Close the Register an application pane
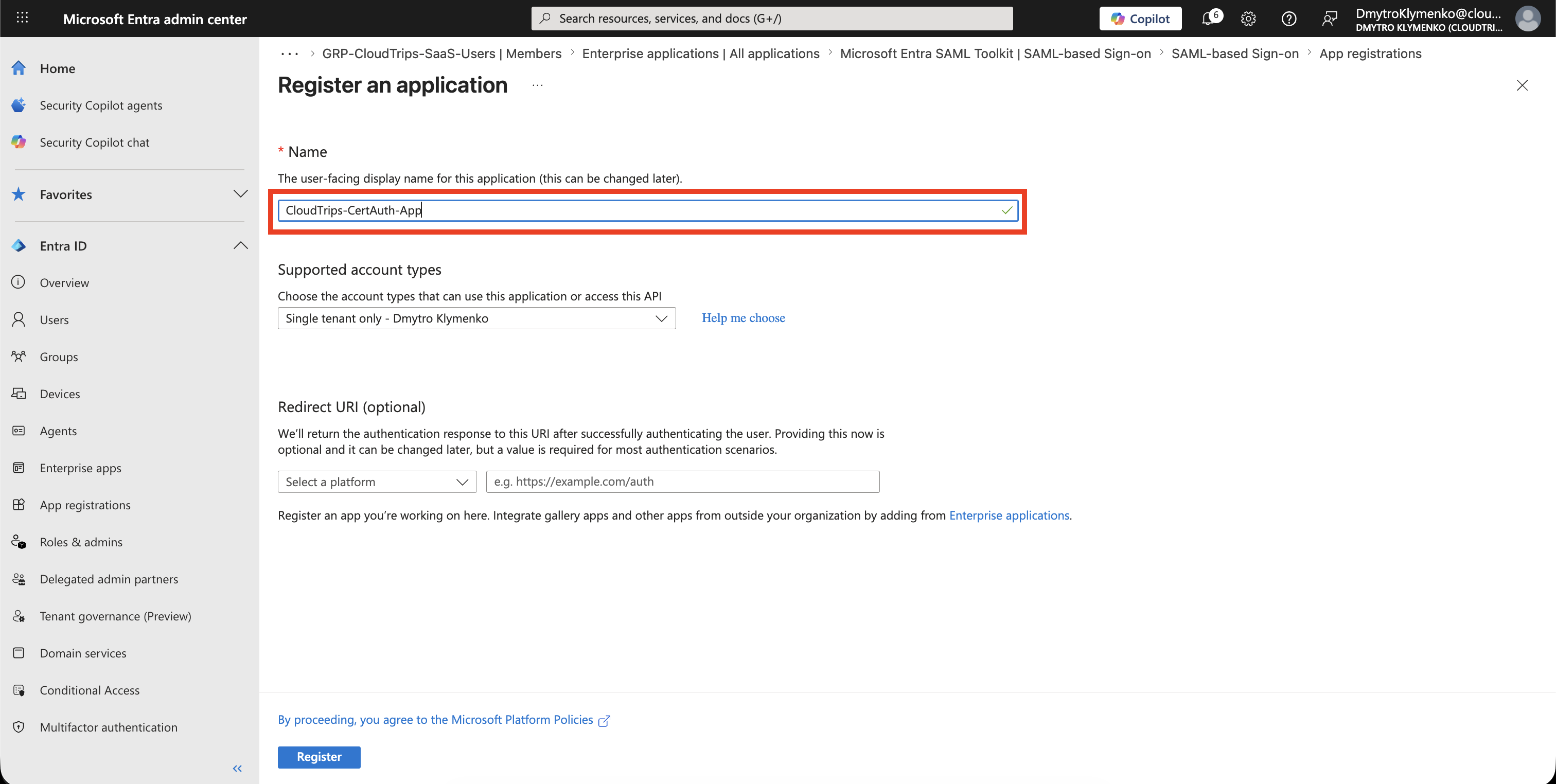 click(1522, 85)
